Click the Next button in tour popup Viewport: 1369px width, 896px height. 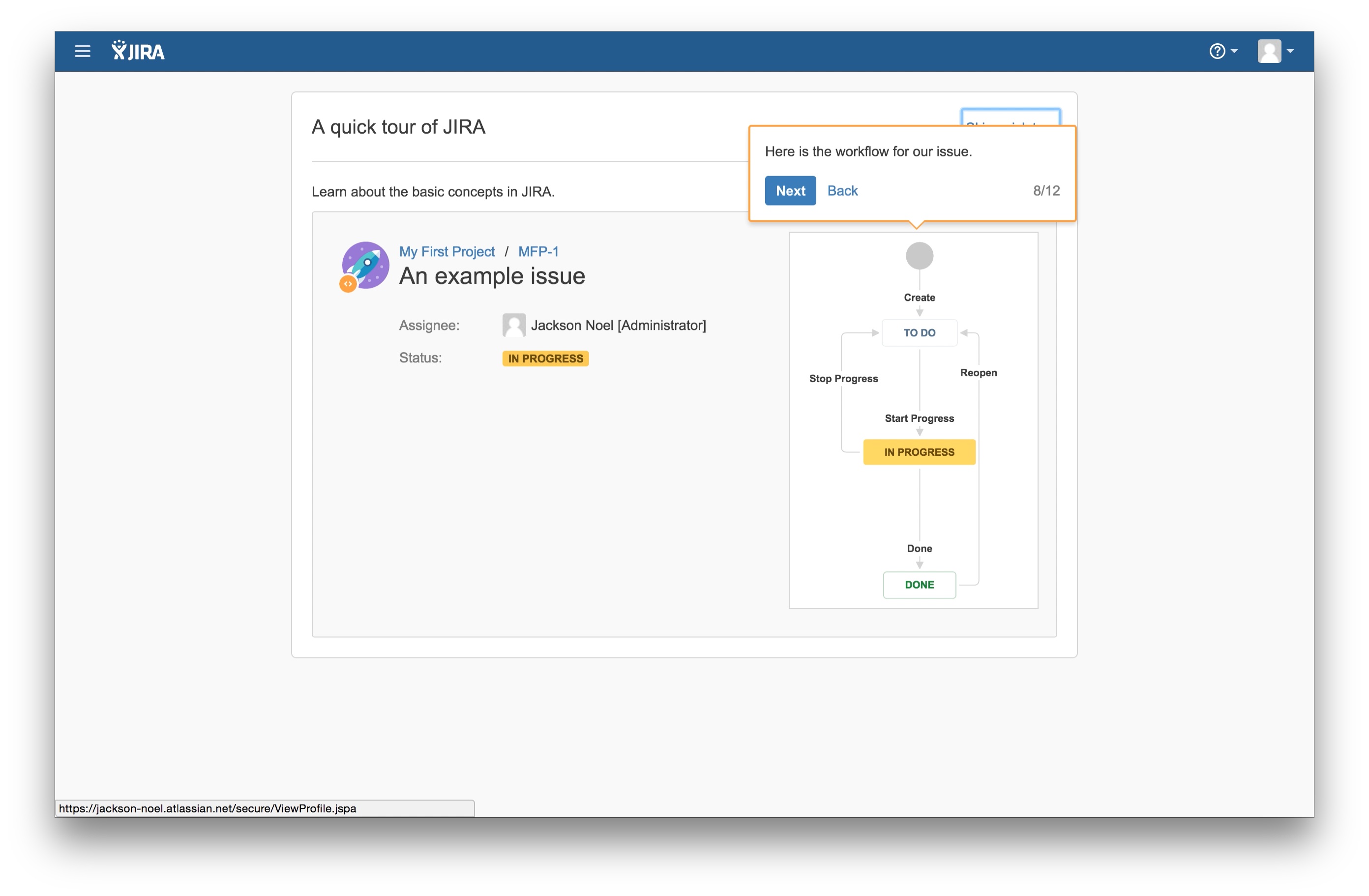click(x=790, y=190)
